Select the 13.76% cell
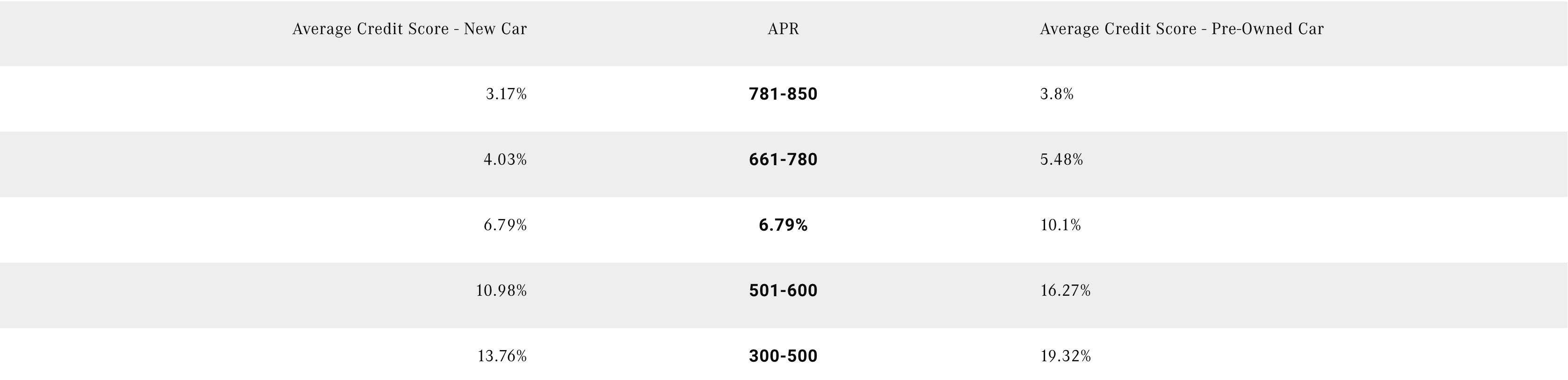This screenshot has height=380, width=1568. pyautogui.click(x=501, y=356)
